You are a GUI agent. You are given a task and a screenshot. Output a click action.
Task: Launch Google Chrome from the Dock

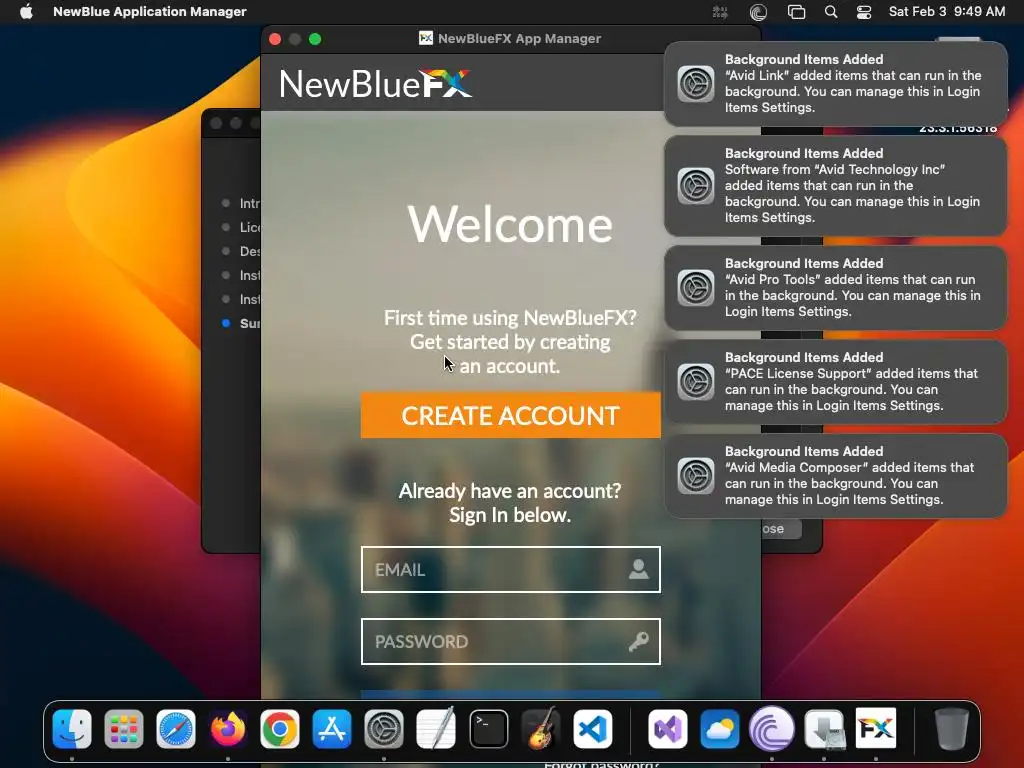(x=280, y=728)
